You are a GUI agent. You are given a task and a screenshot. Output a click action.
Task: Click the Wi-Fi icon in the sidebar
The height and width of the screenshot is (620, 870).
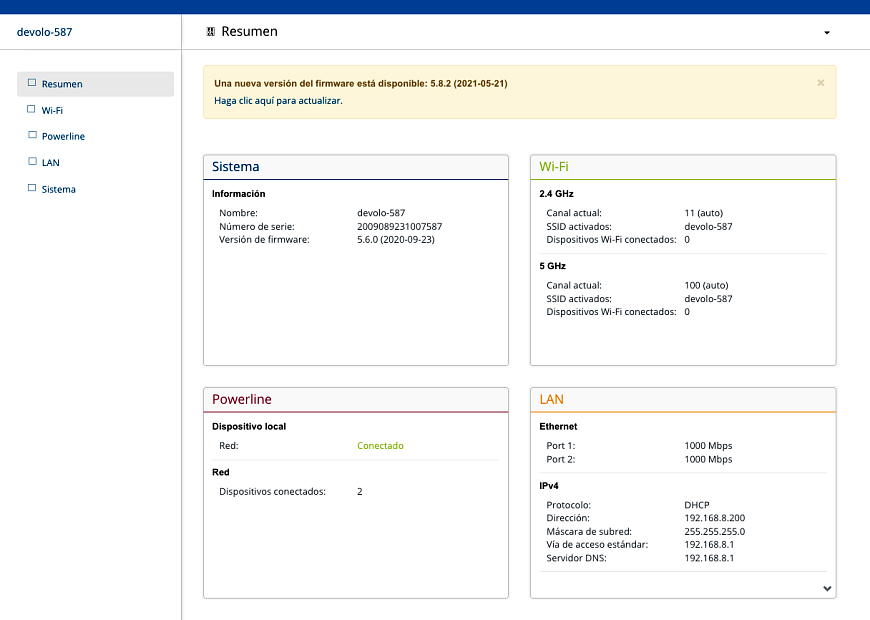point(31,109)
